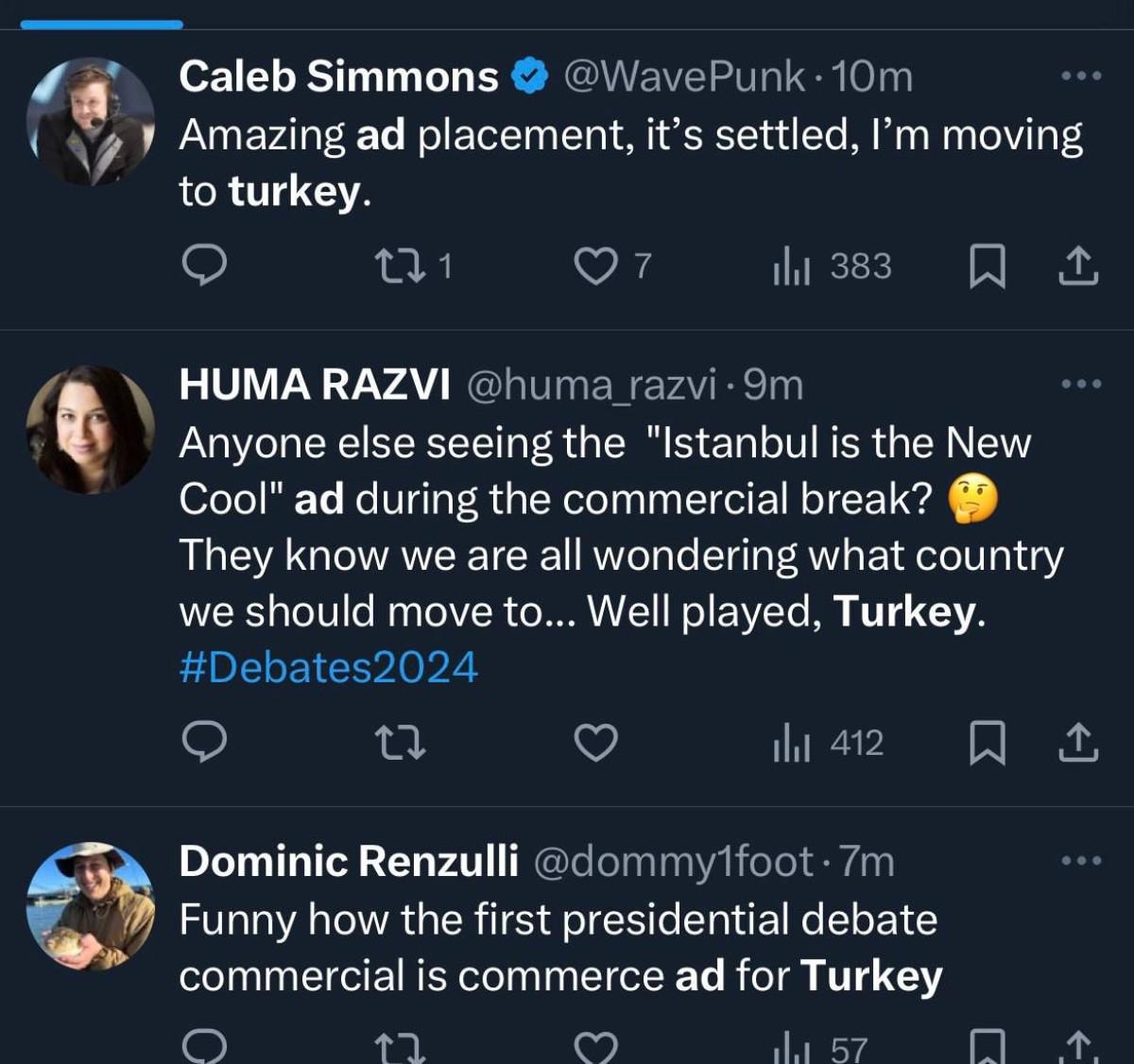The width and height of the screenshot is (1134, 1064).
Task: Open the @WavePunk profile handle
Action: [684, 77]
